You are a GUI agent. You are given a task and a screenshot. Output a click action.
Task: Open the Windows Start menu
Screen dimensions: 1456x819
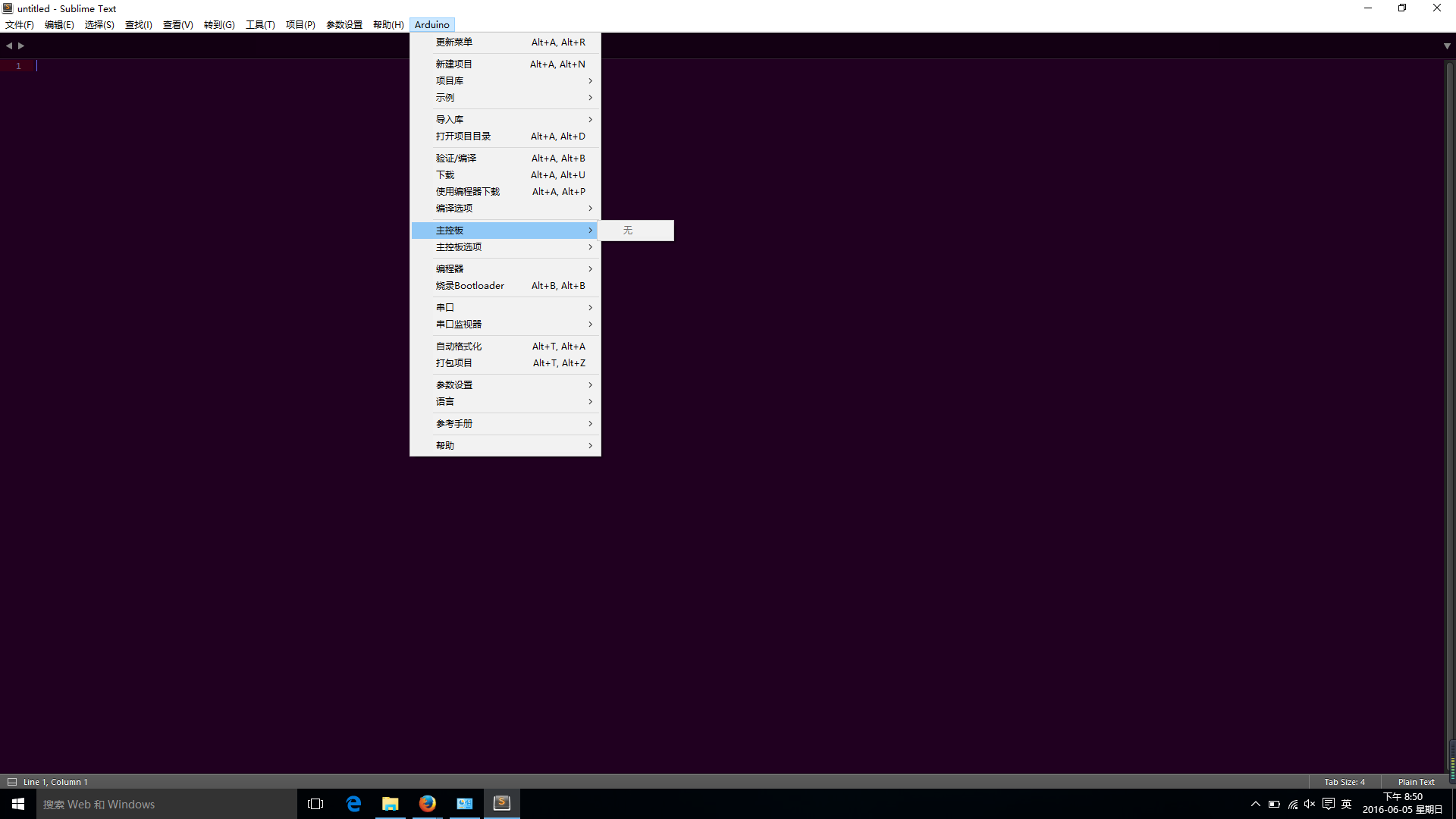[x=18, y=804]
